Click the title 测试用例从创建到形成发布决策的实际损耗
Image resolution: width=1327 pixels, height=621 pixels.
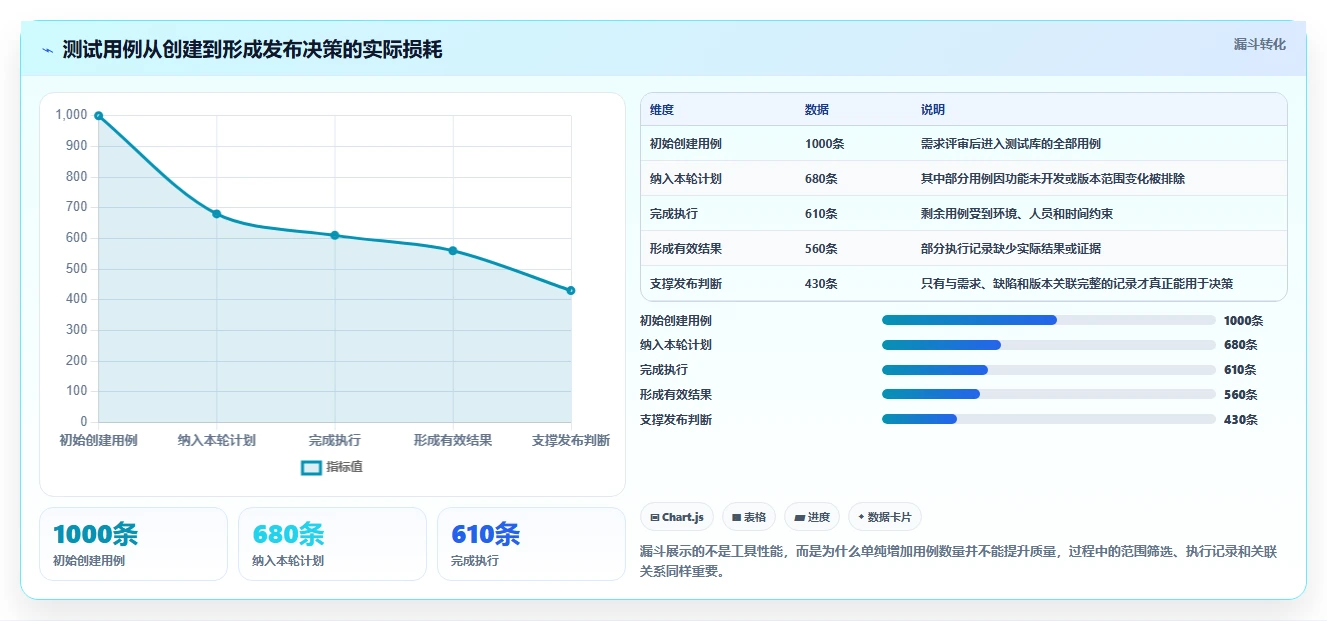pos(252,50)
